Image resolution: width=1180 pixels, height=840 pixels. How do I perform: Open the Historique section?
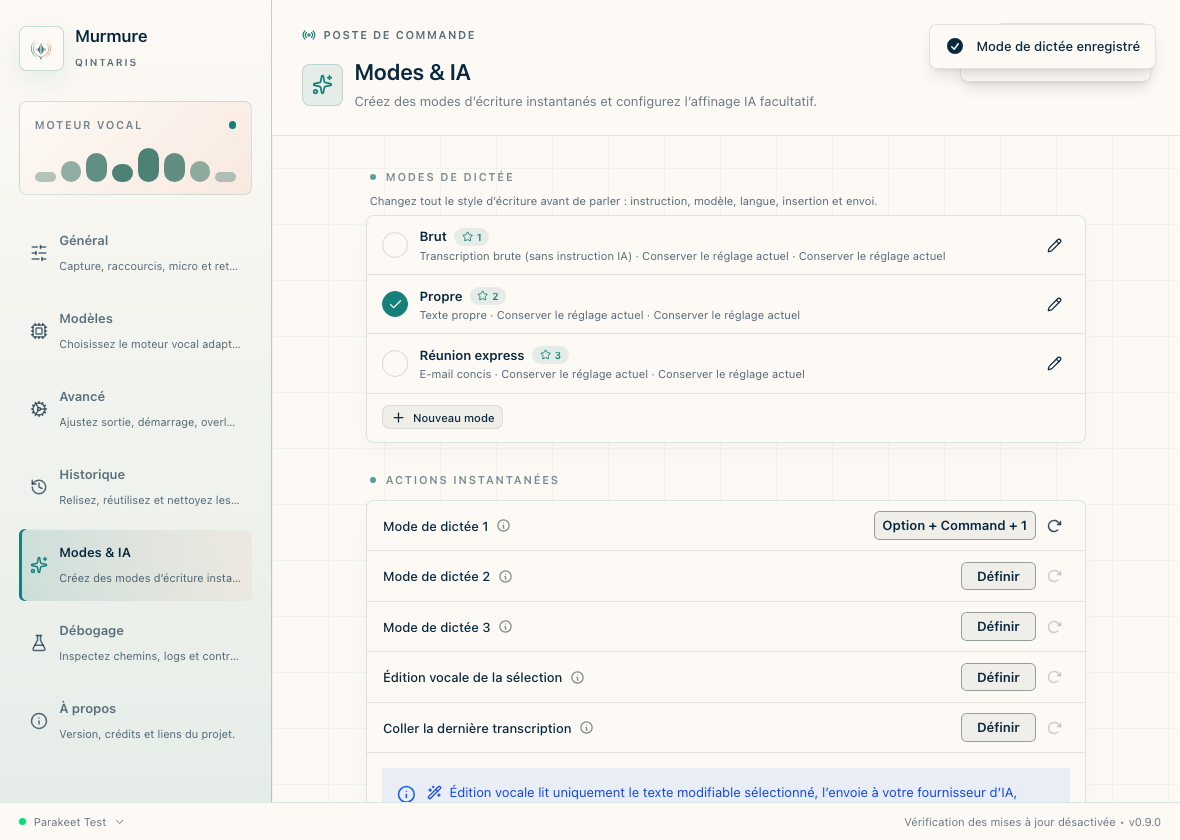[135, 487]
